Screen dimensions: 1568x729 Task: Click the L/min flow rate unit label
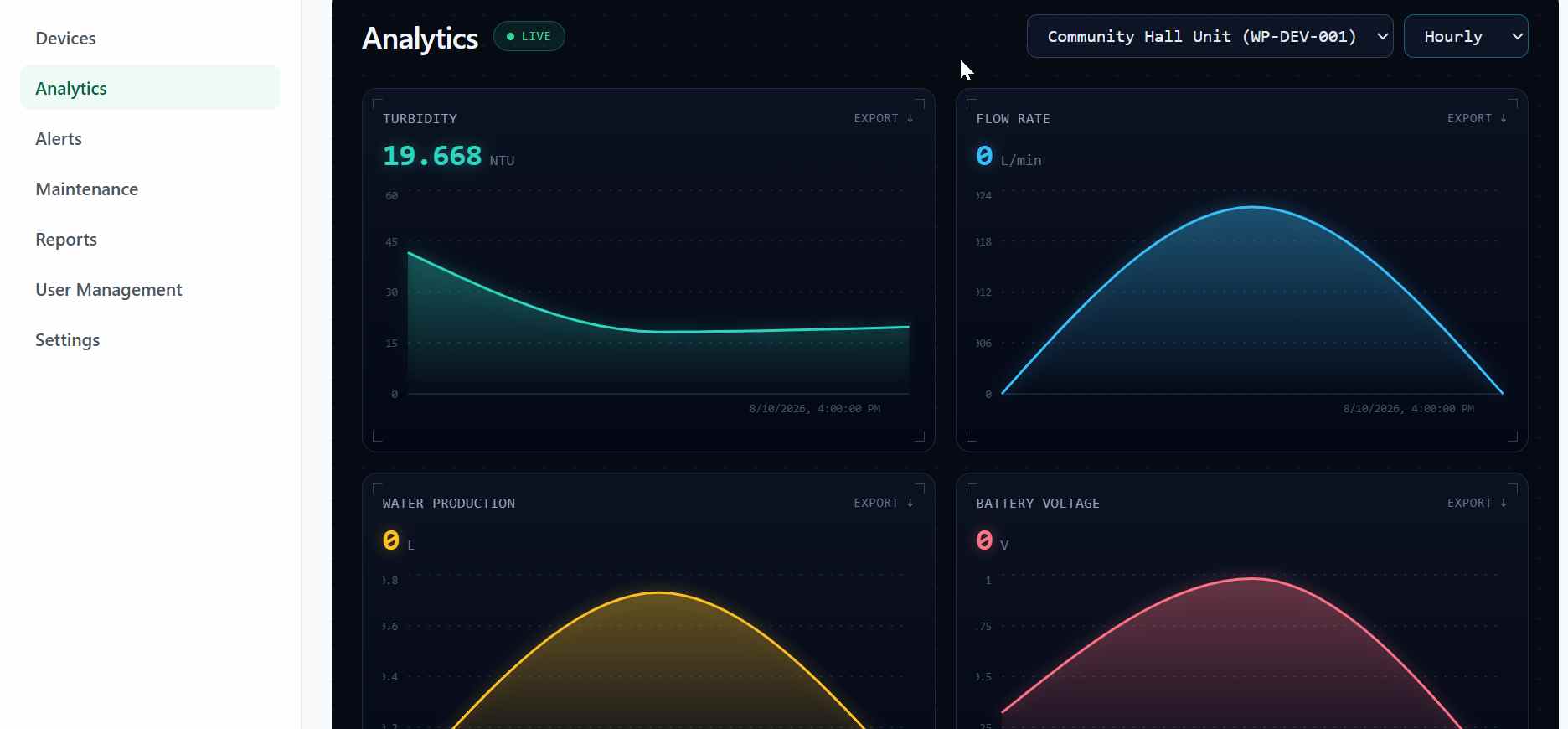pos(1021,160)
